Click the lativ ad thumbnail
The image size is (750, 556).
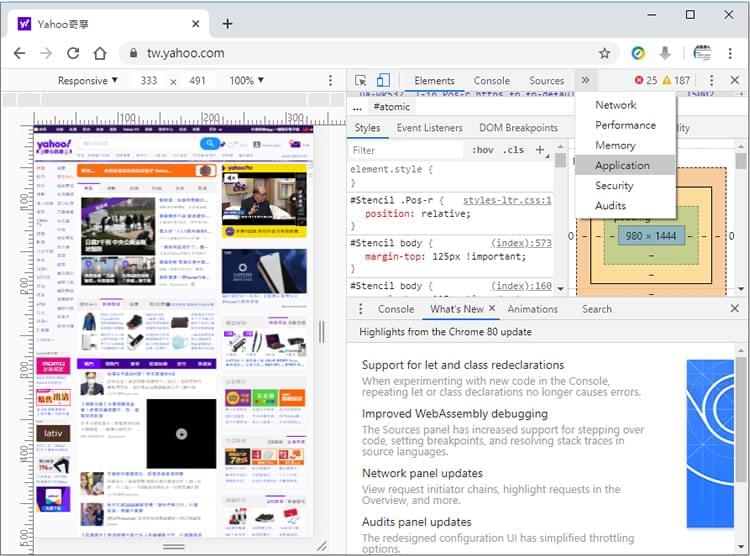coord(53,434)
